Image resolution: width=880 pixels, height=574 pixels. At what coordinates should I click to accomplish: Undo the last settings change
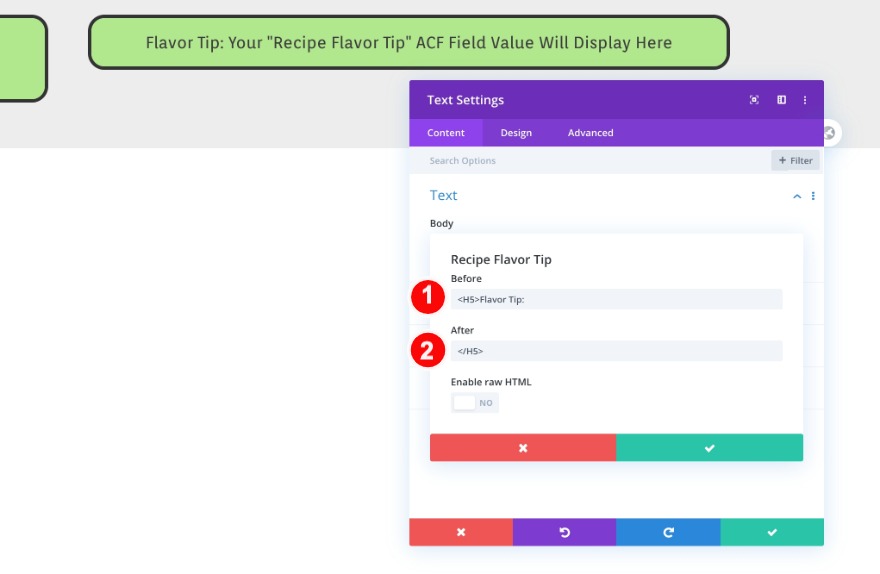(564, 532)
